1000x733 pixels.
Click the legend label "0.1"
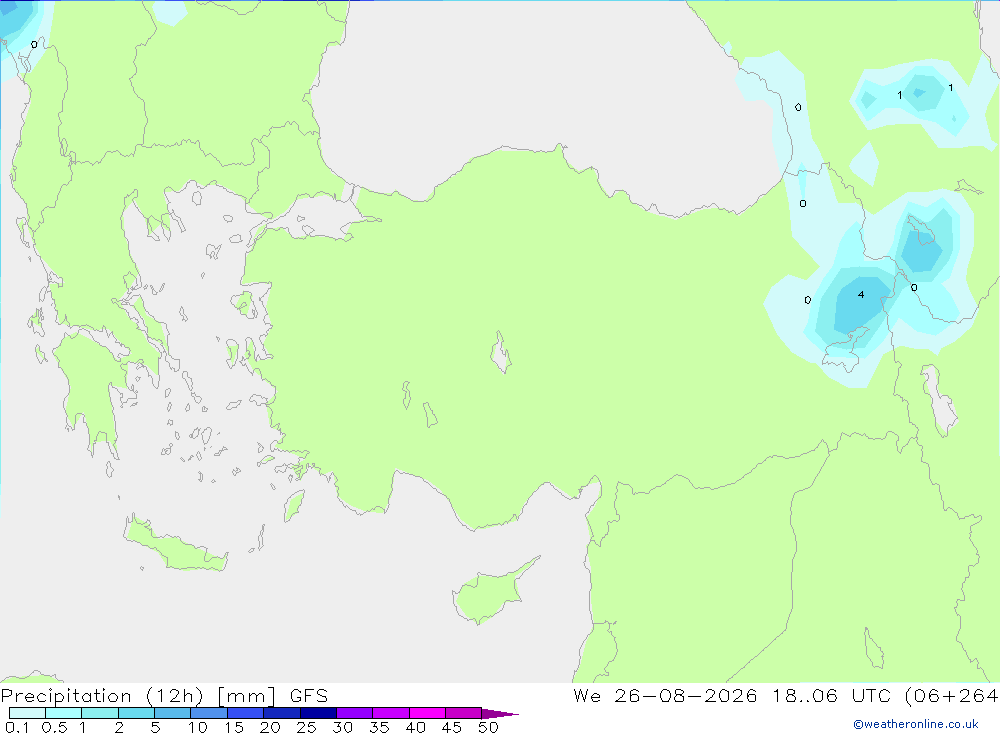pyautogui.click(x=17, y=727)
